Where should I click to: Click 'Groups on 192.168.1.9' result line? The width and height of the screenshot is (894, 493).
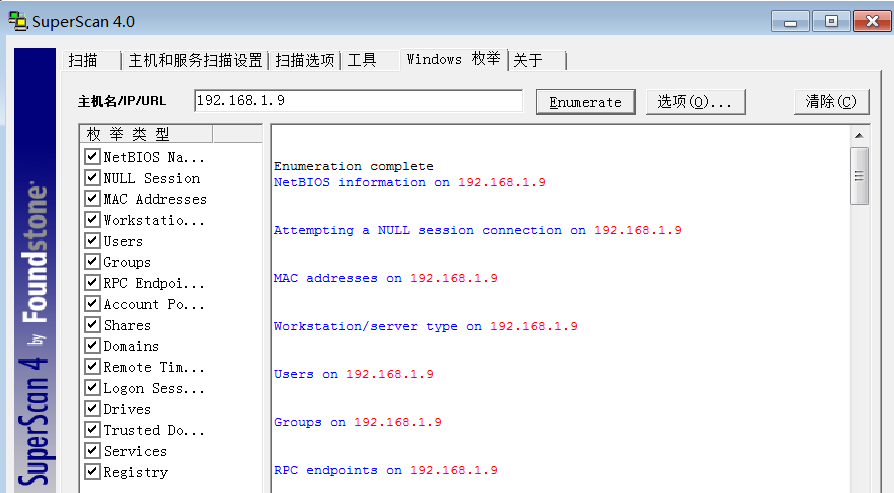[x=357, y=422]
